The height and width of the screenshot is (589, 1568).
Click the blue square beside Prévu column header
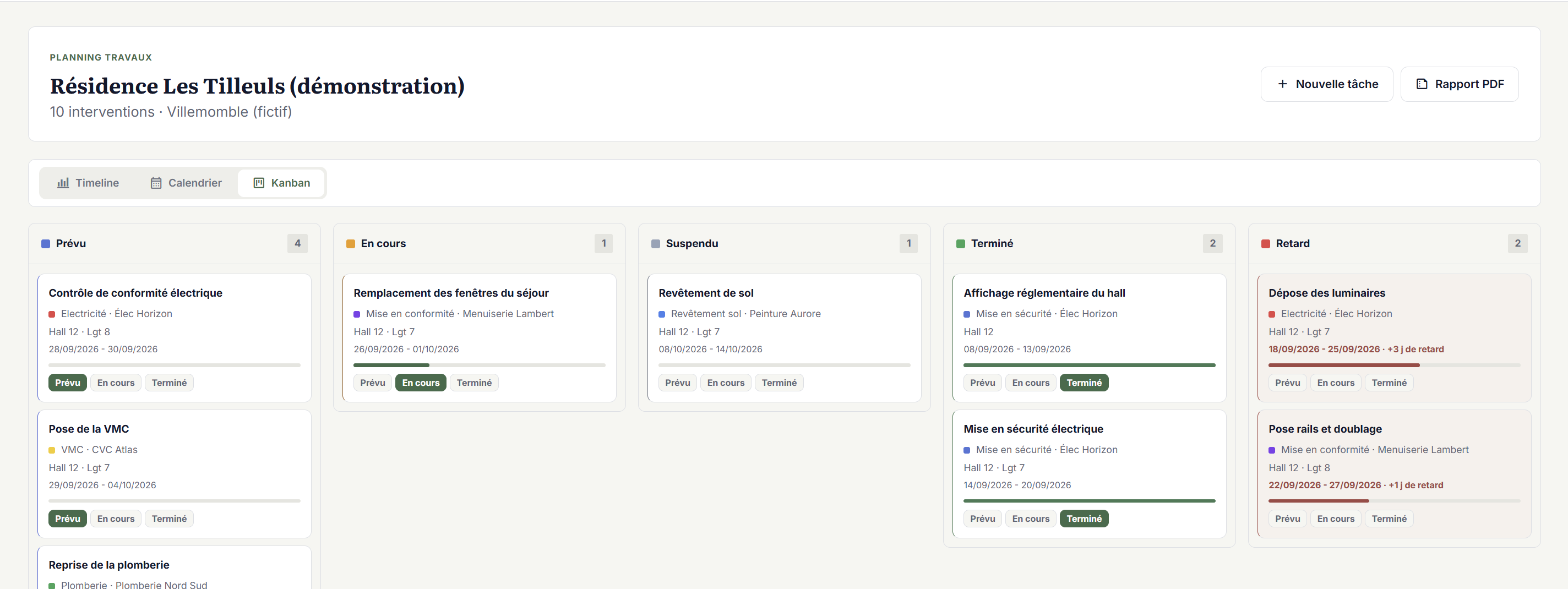46,244
